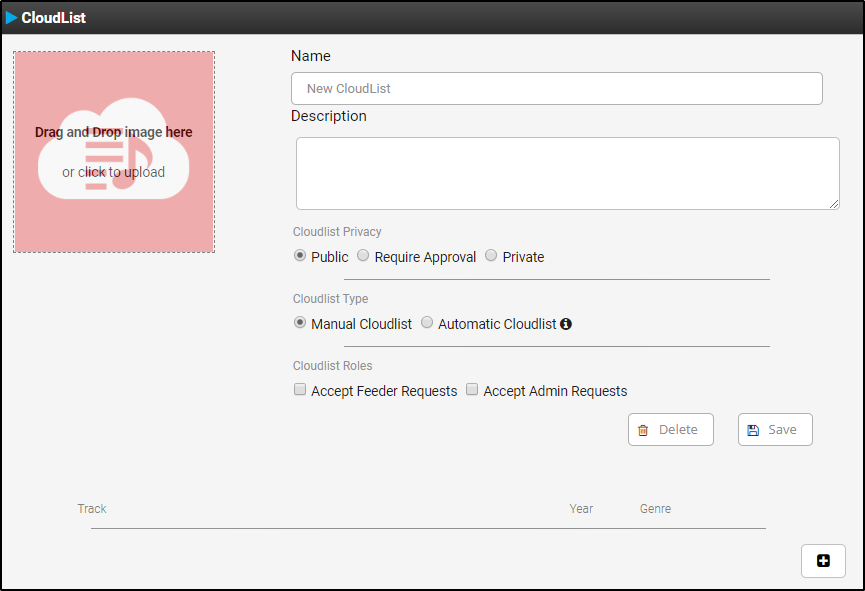This screenshot has width=865, height=591.
Task: Click the plus icon to add a track
Action: point(823,561)
